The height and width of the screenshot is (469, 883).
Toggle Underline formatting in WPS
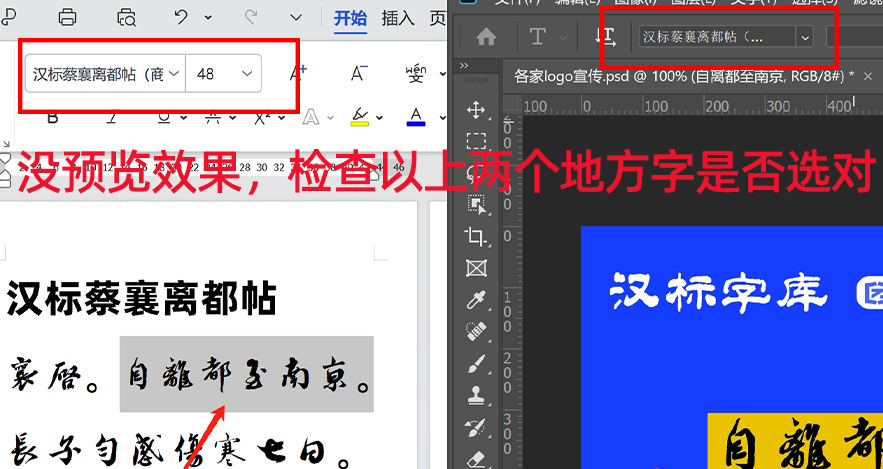(x=164, y=117)
